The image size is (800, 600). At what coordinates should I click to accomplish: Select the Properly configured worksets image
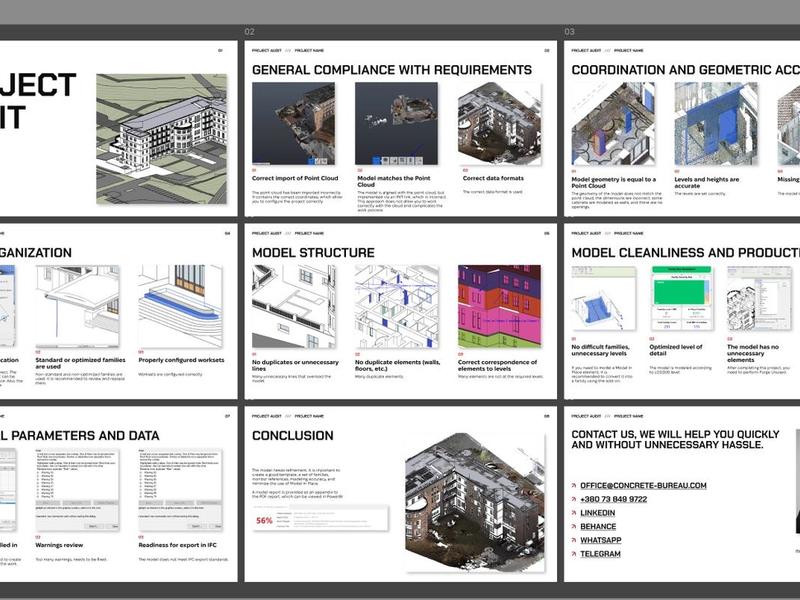coord(180,306)
